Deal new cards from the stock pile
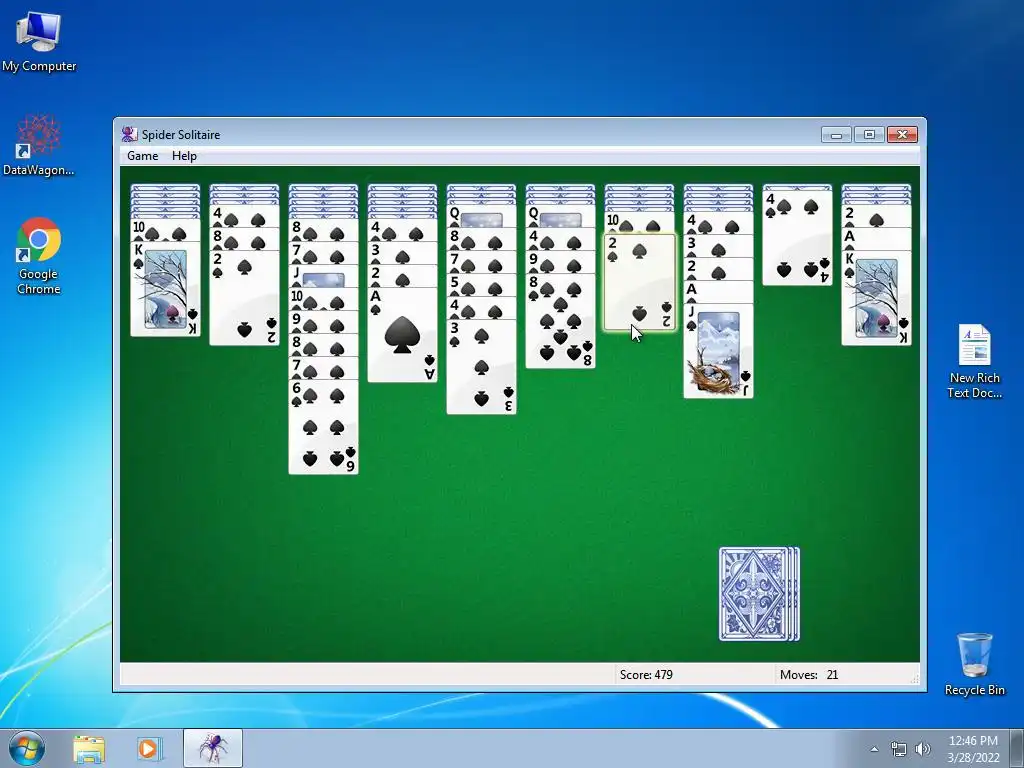The image size is (1024, 768). click(759, 594)
